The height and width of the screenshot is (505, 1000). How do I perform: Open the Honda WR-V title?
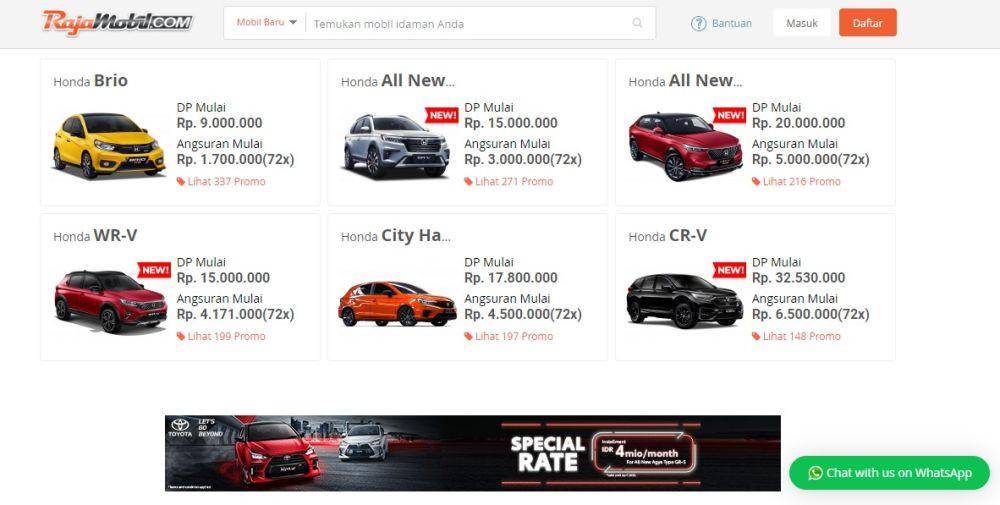(95, 236)
